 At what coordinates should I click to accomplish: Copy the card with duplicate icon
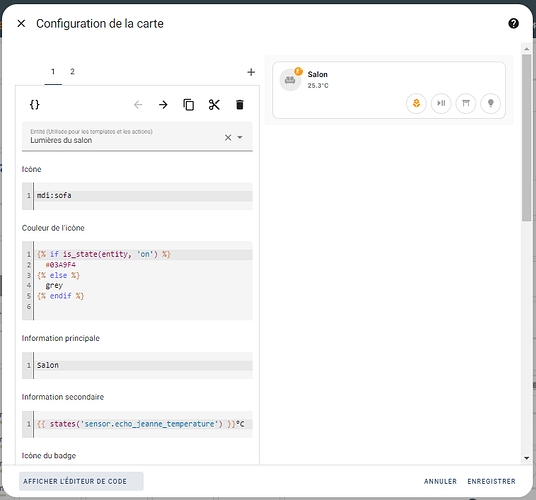pos(188,105)
